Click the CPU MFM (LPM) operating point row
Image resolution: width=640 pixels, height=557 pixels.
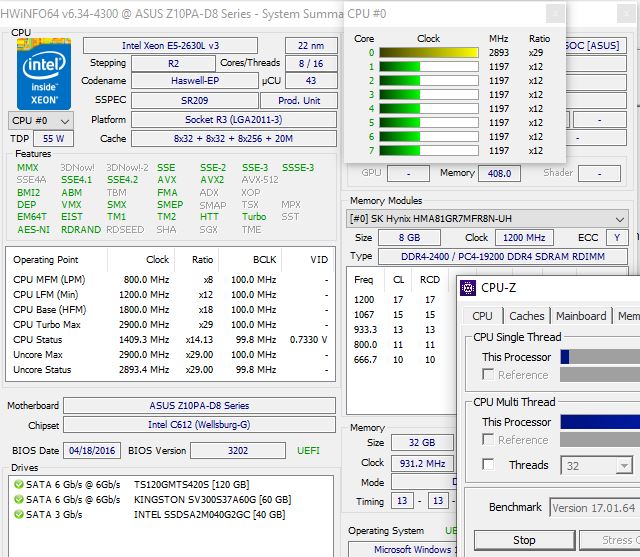tap(171, 280)
